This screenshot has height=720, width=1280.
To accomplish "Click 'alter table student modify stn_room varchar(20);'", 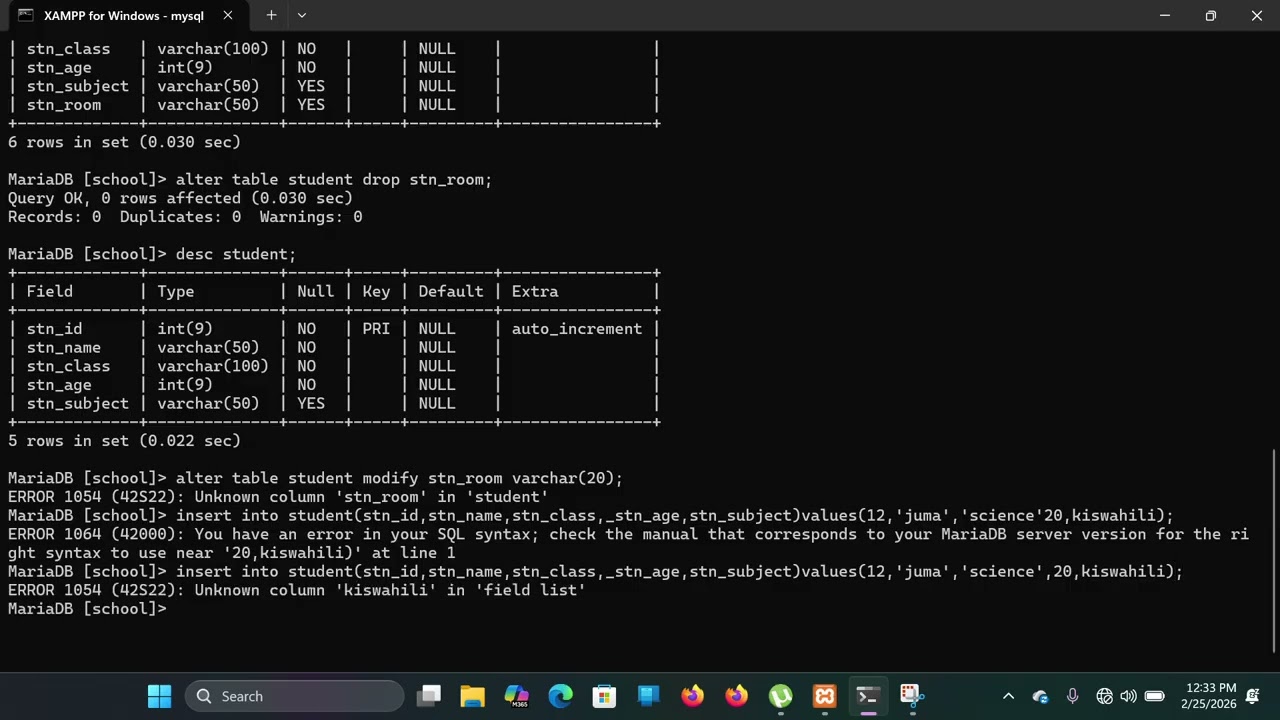I will 399,478.
